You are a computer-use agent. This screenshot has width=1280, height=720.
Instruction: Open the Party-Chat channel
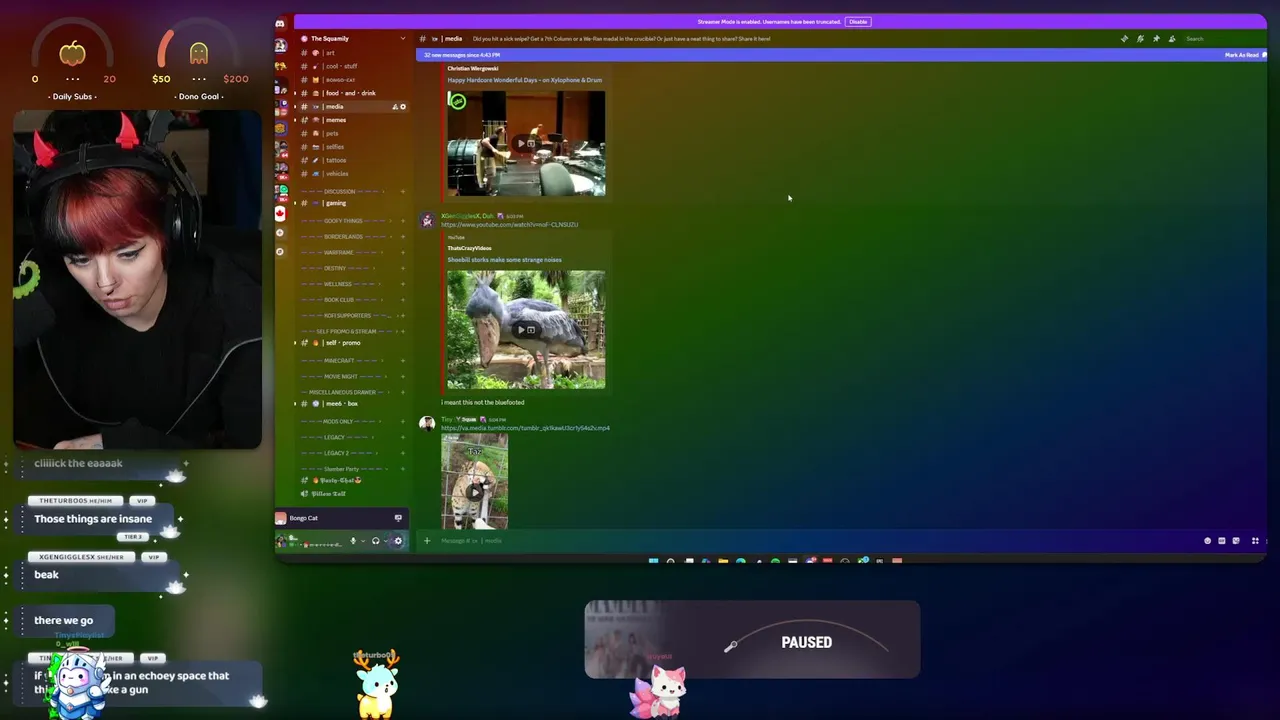(x=352, y=481)
